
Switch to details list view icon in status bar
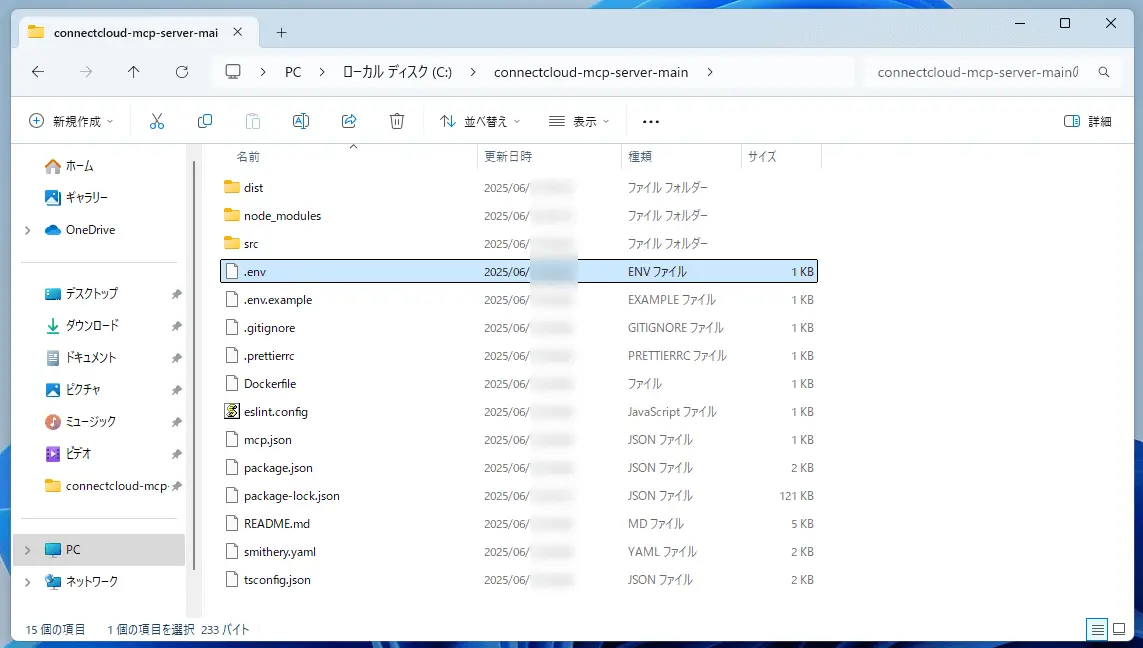1097,629
